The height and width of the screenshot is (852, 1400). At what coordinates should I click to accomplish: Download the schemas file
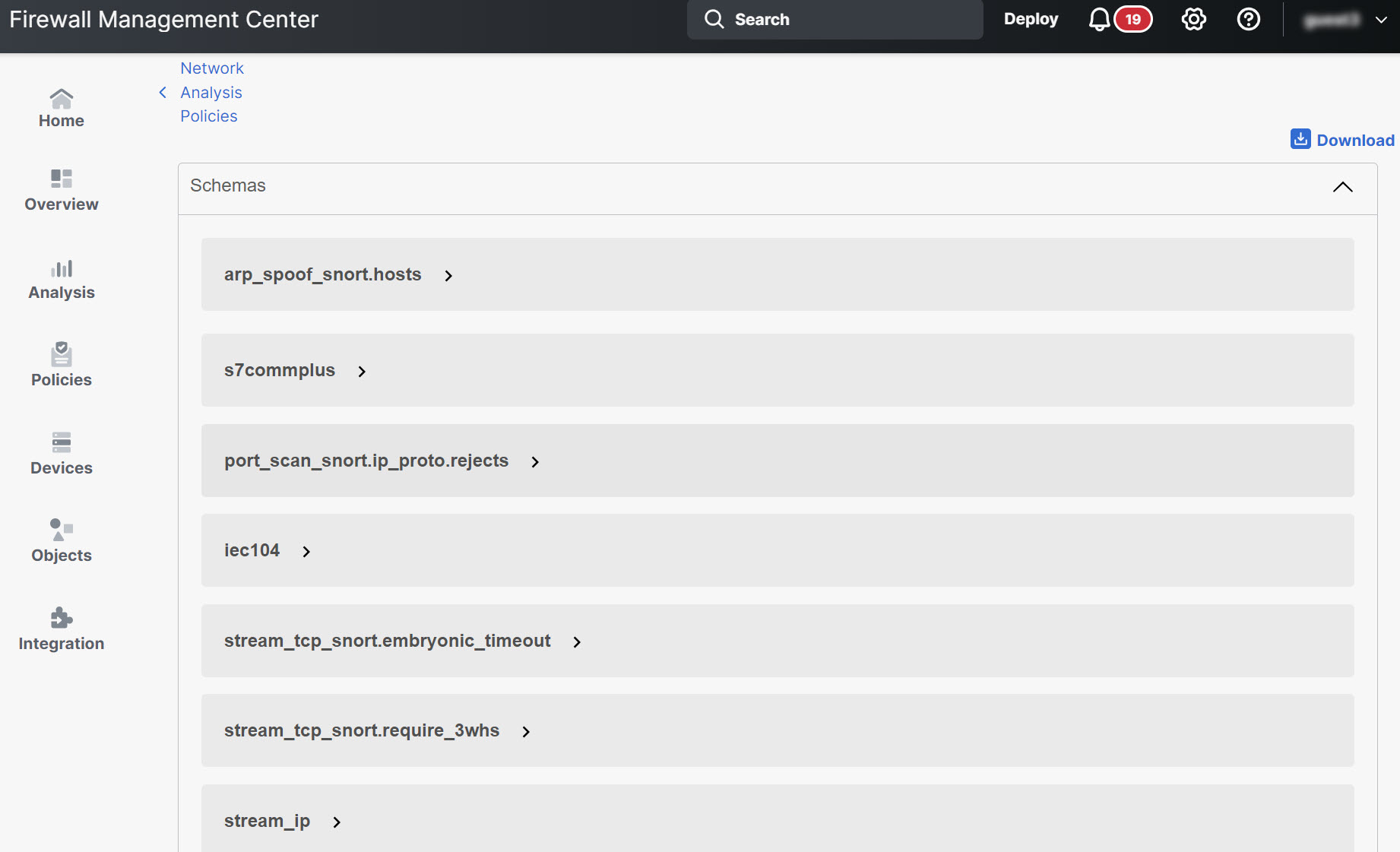click(x=1342, y=140)
